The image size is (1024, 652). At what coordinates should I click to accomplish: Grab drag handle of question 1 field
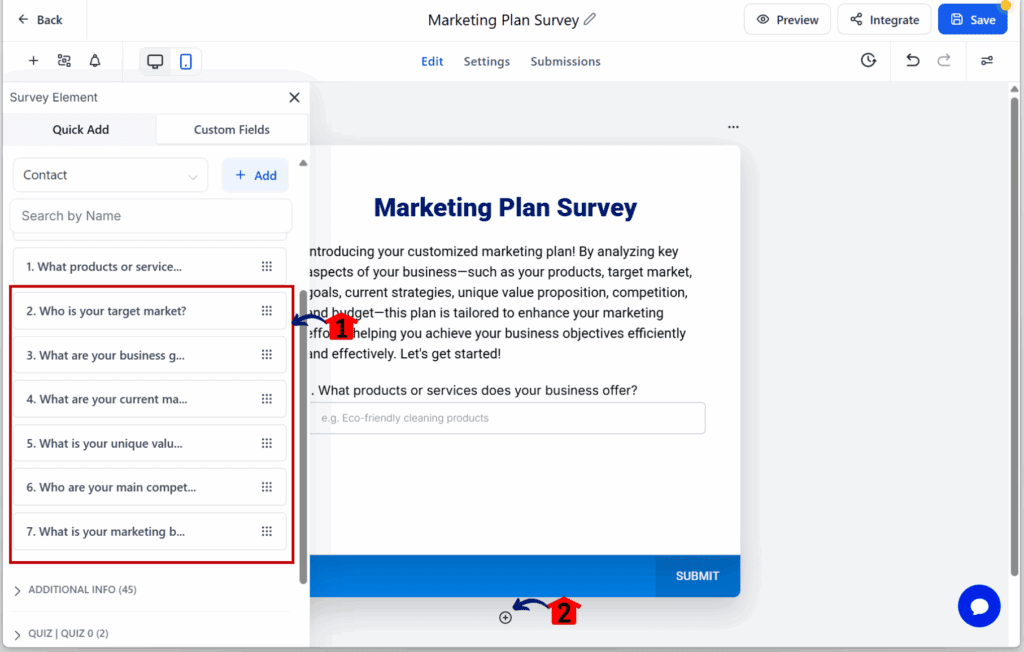click(x=266, y=267)
